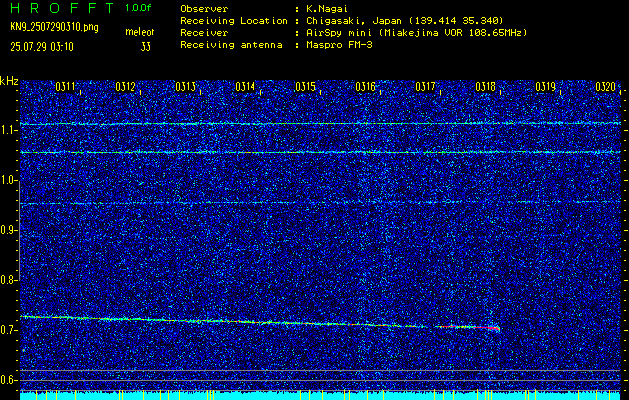Image resolution: width=629 pixels, height=400 pixels.
Task: Click the date stamp 25.07.29 03:10
Action: coord(42,47)
